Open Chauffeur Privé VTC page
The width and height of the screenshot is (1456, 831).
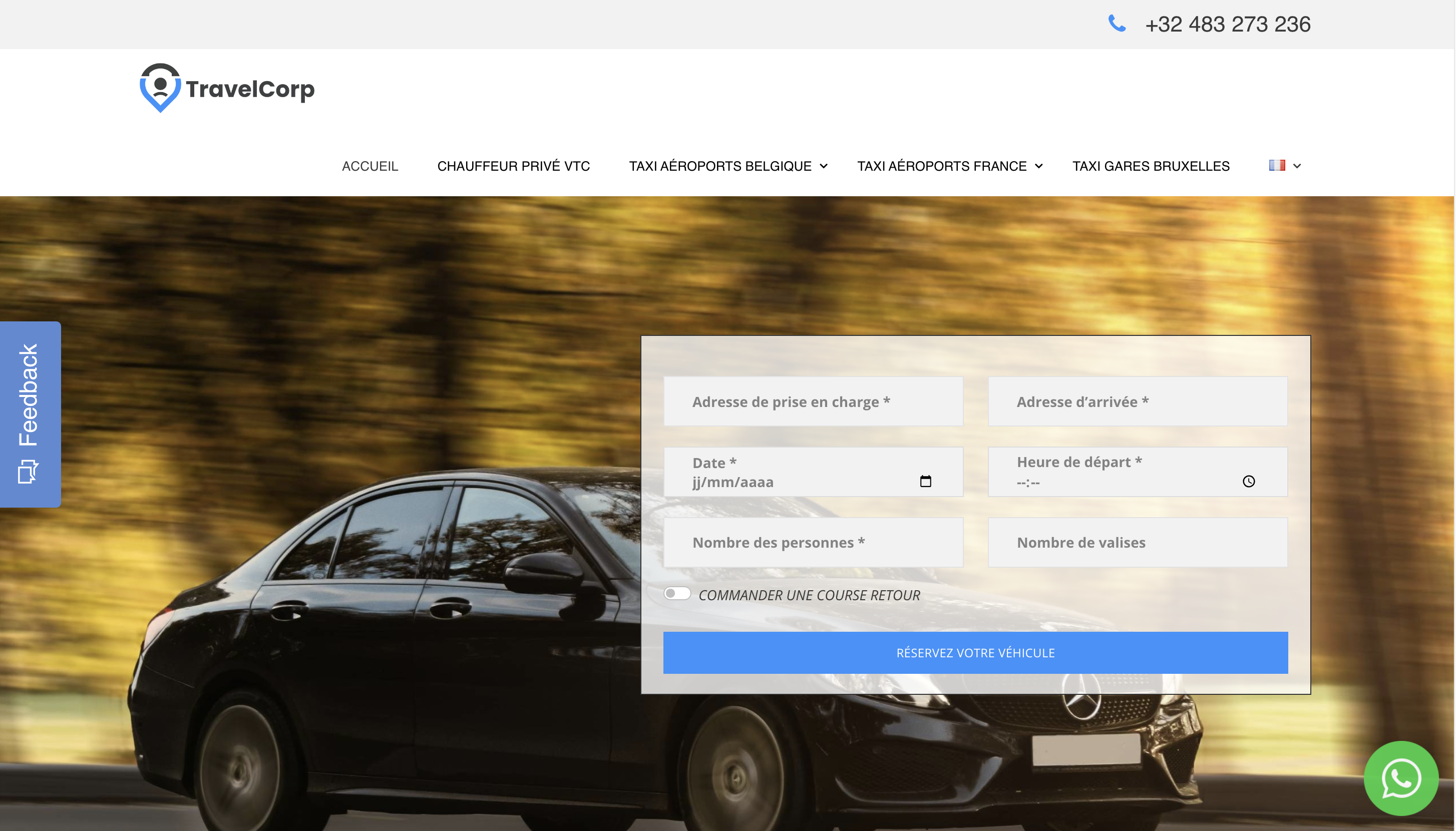click(514, 166)
